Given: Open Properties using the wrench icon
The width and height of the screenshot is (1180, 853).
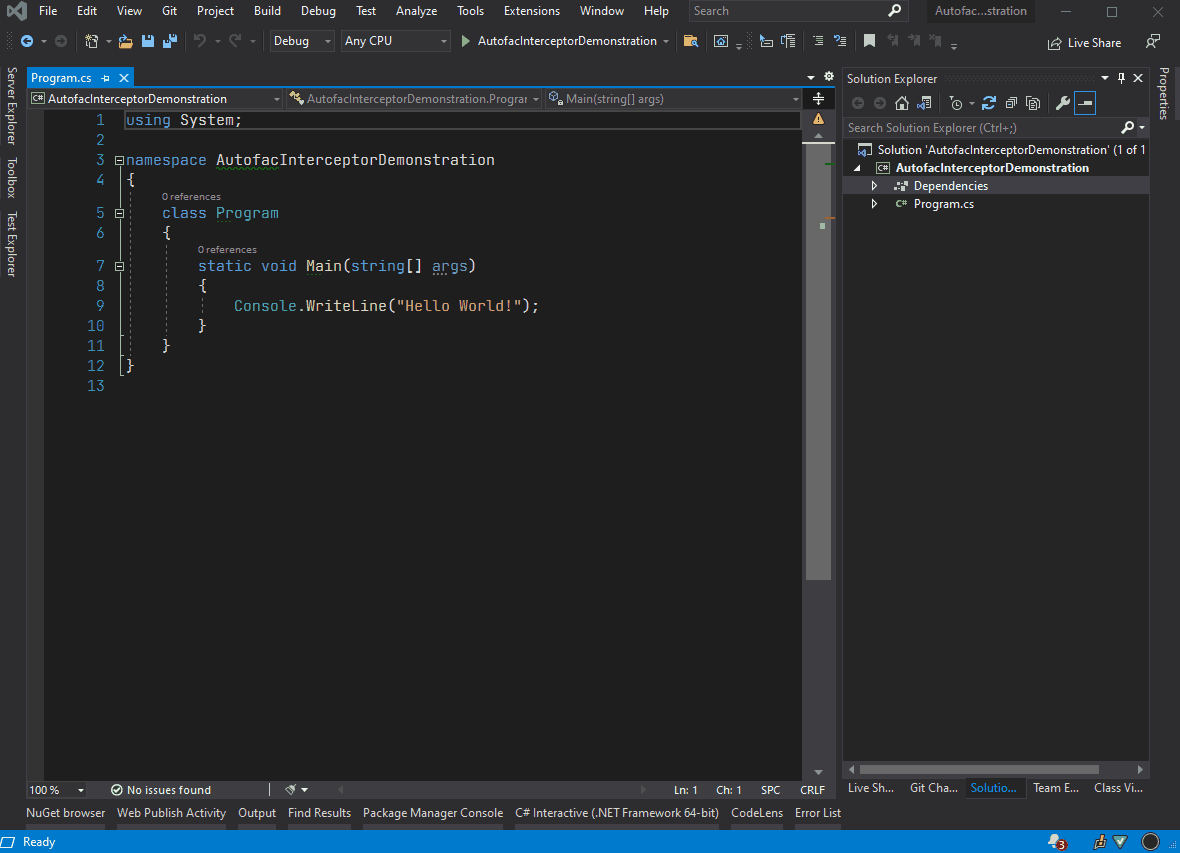Looking at the screenshot, I should [x=1062, y=102].
